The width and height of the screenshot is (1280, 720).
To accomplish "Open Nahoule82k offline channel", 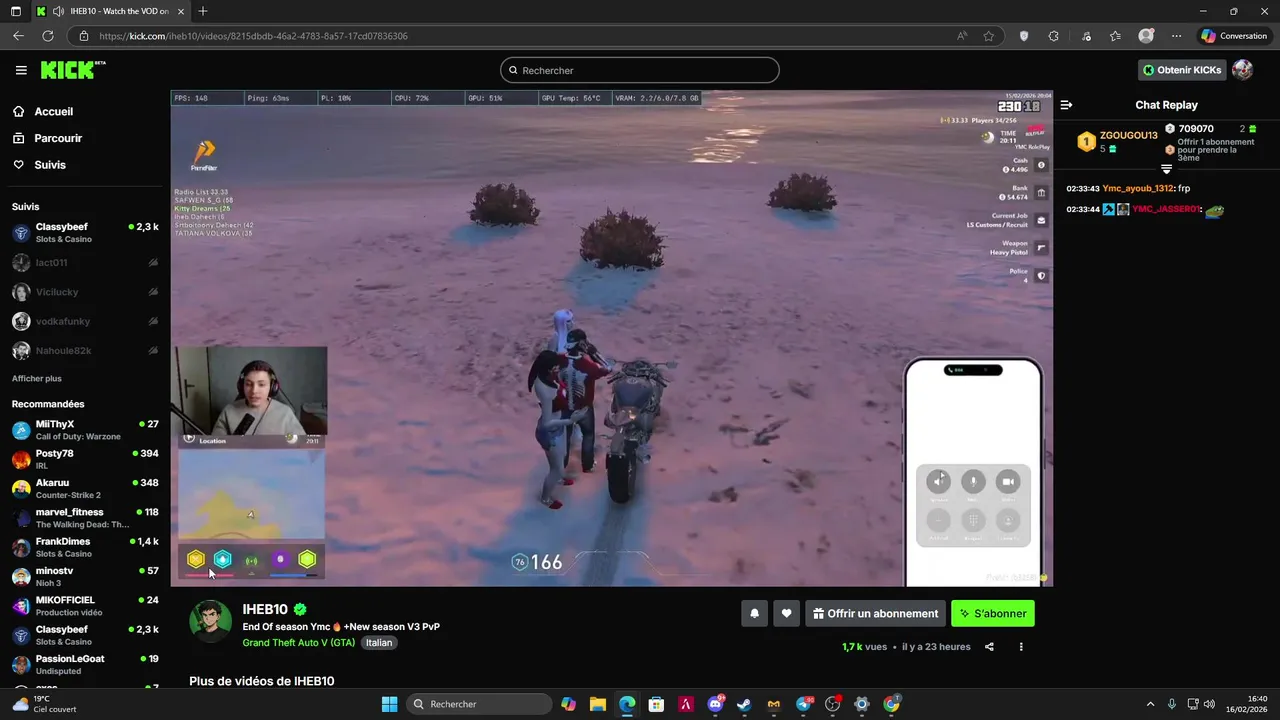I will 85,351.
